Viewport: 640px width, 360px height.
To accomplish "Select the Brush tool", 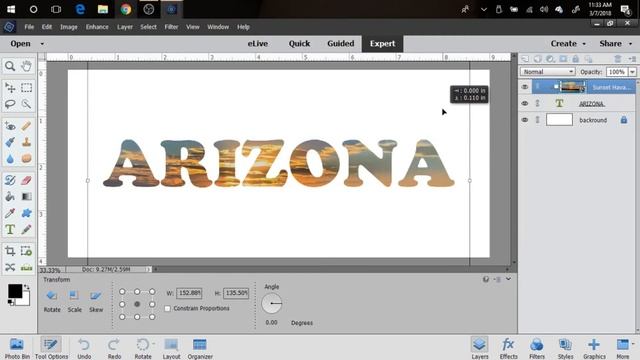I will click(10, 180).
